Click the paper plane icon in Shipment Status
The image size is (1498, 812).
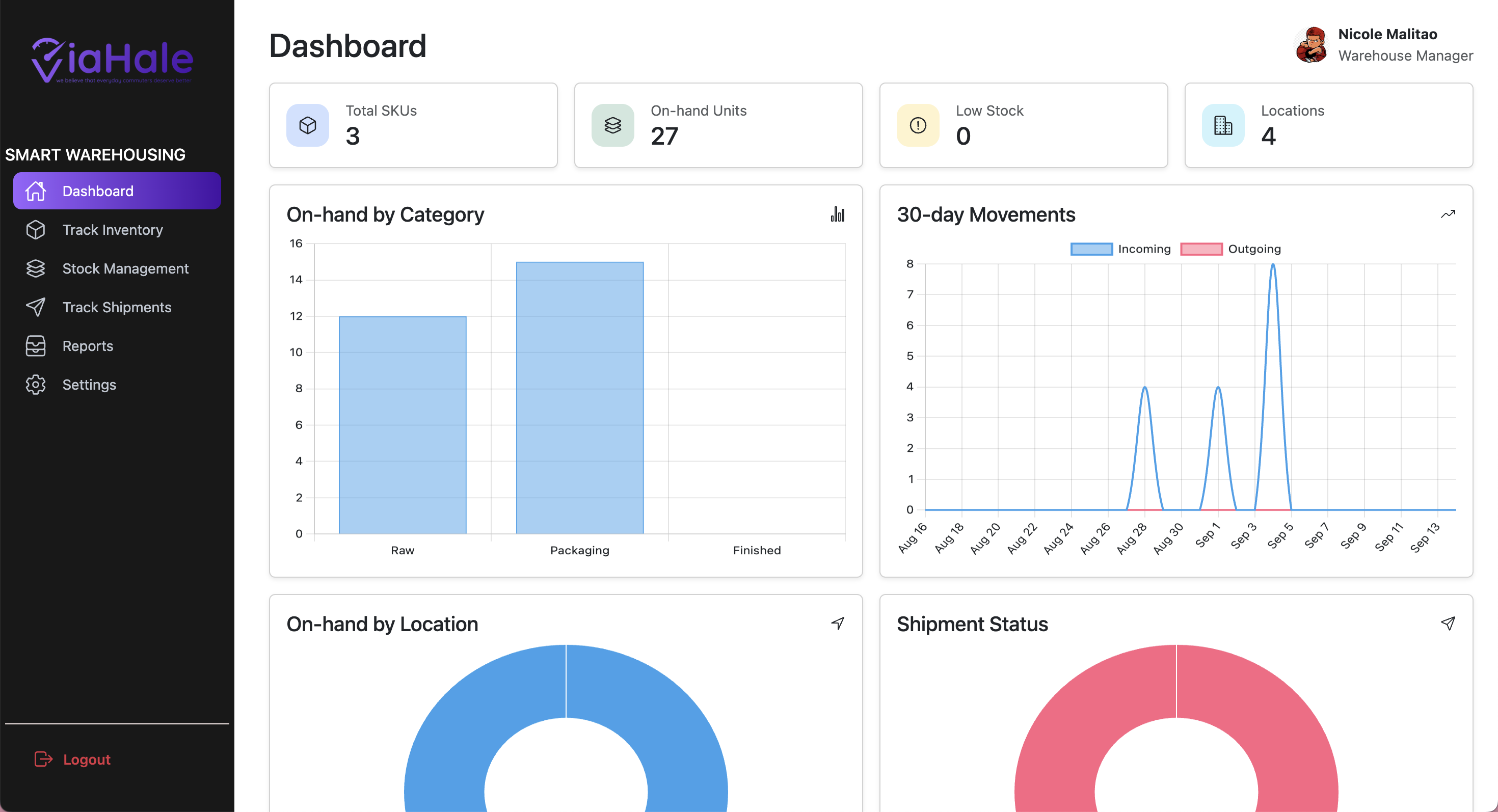point(1448,623)
